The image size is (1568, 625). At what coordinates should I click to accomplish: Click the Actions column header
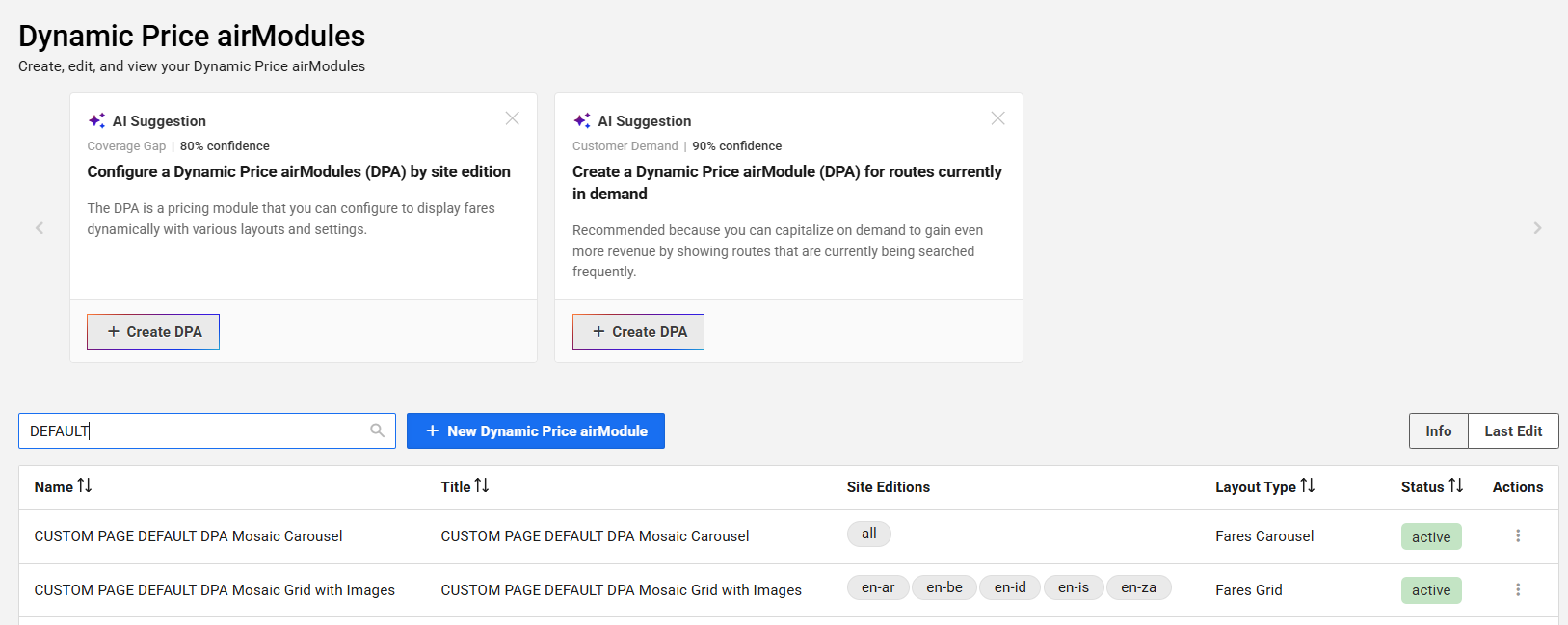[1518, 487]
